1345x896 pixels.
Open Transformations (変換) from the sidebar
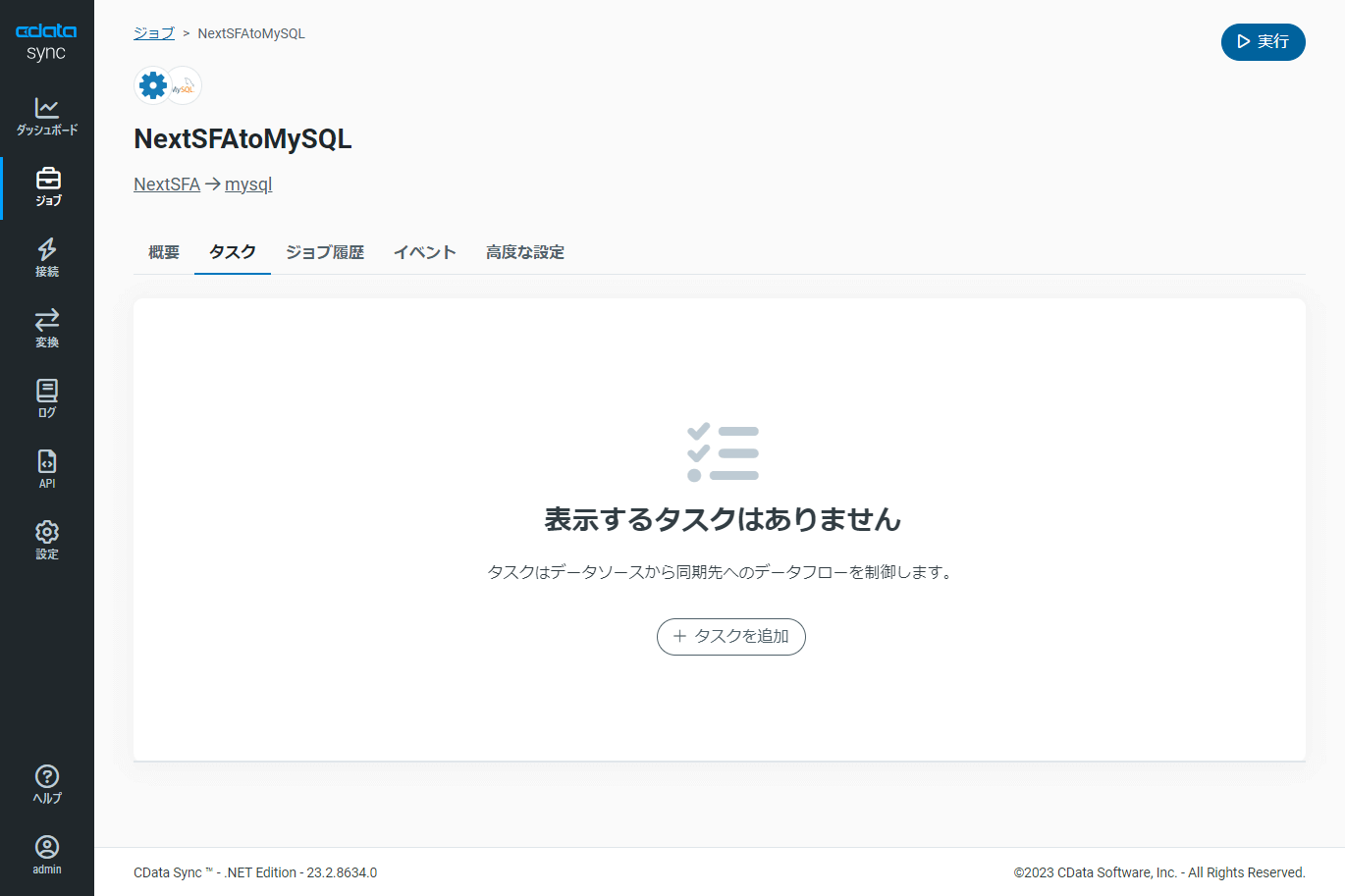coord(47,328)
